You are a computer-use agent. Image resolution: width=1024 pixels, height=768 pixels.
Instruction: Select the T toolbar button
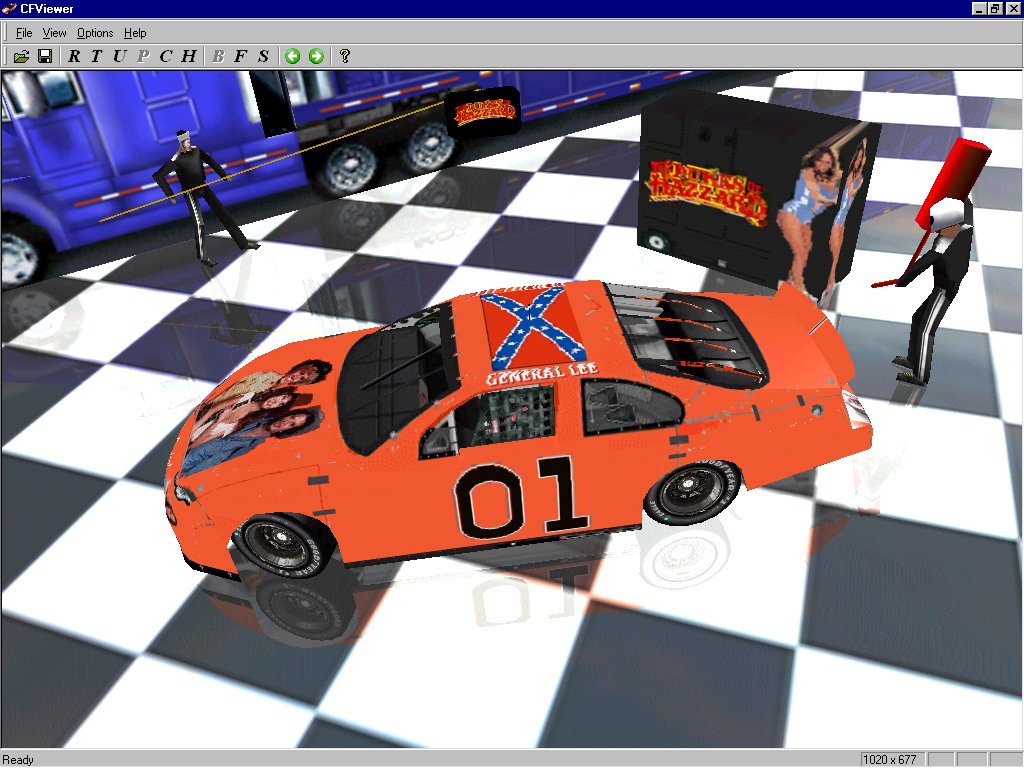(97, 56)
